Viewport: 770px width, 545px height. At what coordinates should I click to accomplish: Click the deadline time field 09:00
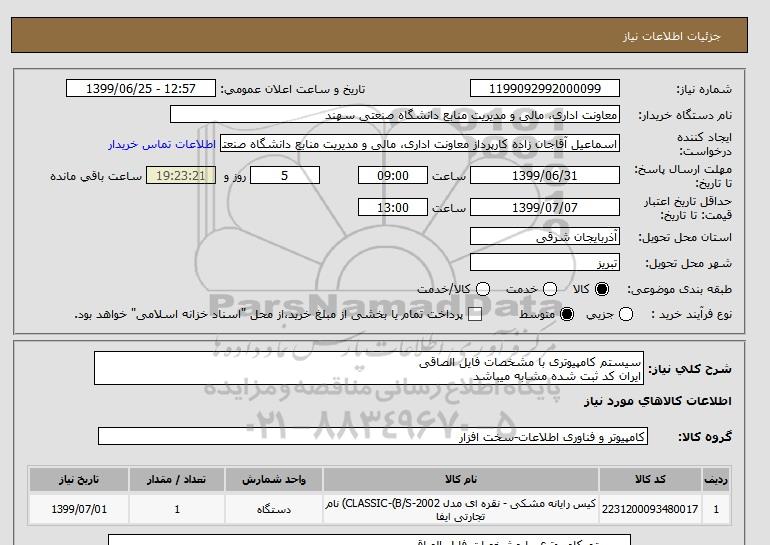click(393, 175)
